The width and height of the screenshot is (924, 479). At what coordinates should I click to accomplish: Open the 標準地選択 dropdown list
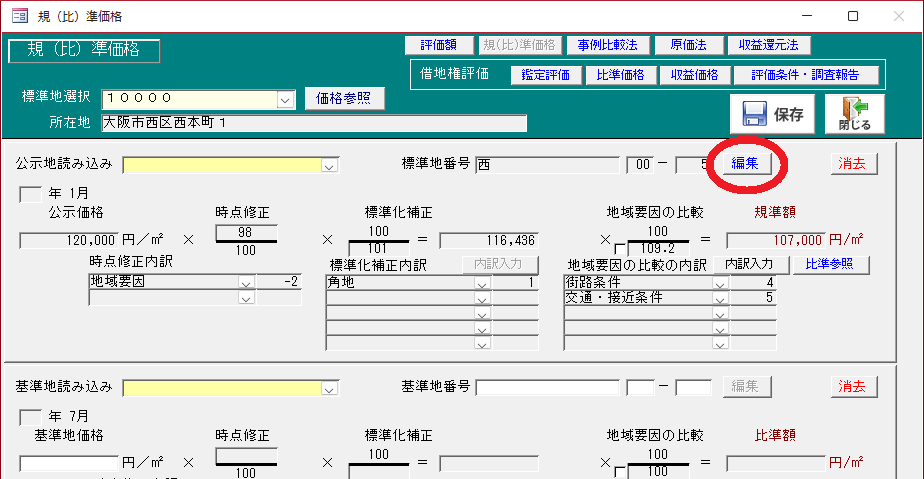point(284,98)
